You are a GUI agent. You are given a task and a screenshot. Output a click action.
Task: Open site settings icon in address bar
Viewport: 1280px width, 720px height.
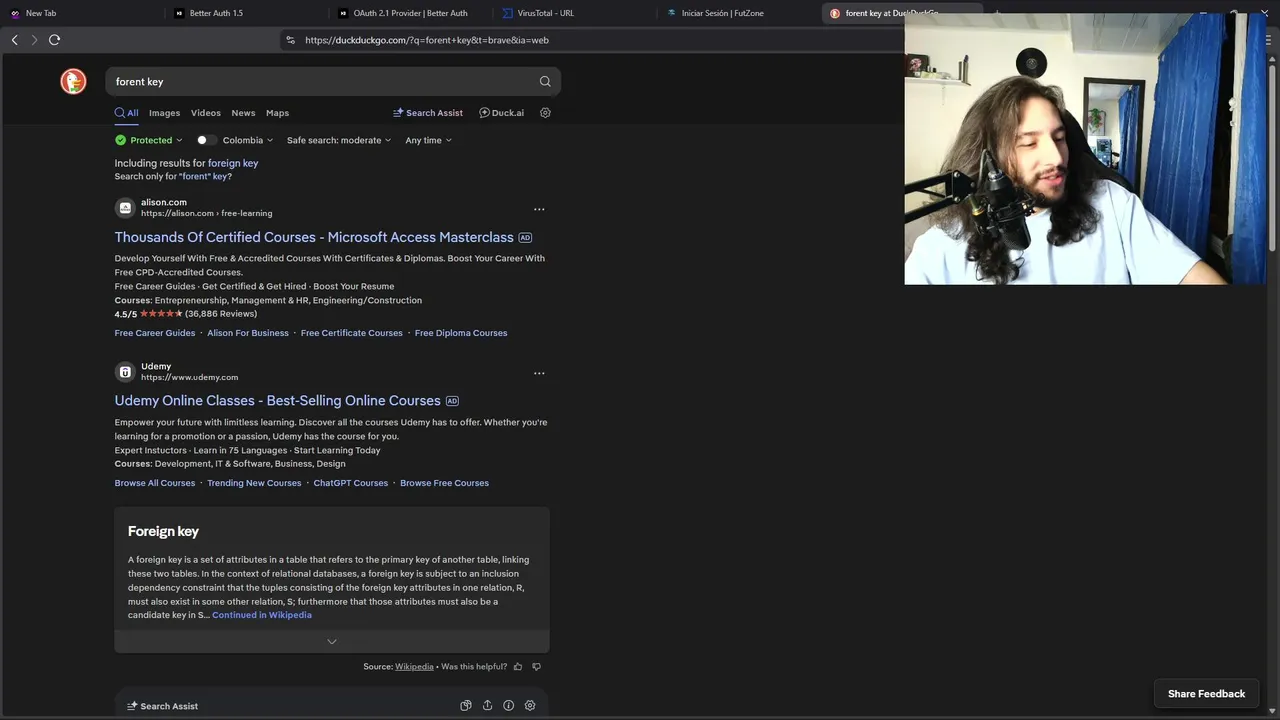click(x=290, y=40)
